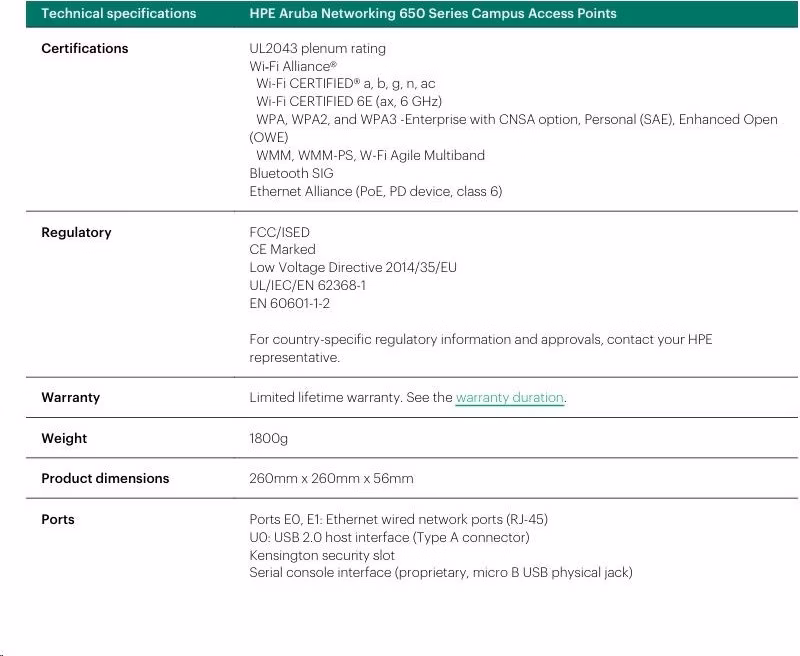The width and height of the screenshot is (800, 656).
Task: Click the 'Regulatory' row label
Action: (x=76, y=232)
